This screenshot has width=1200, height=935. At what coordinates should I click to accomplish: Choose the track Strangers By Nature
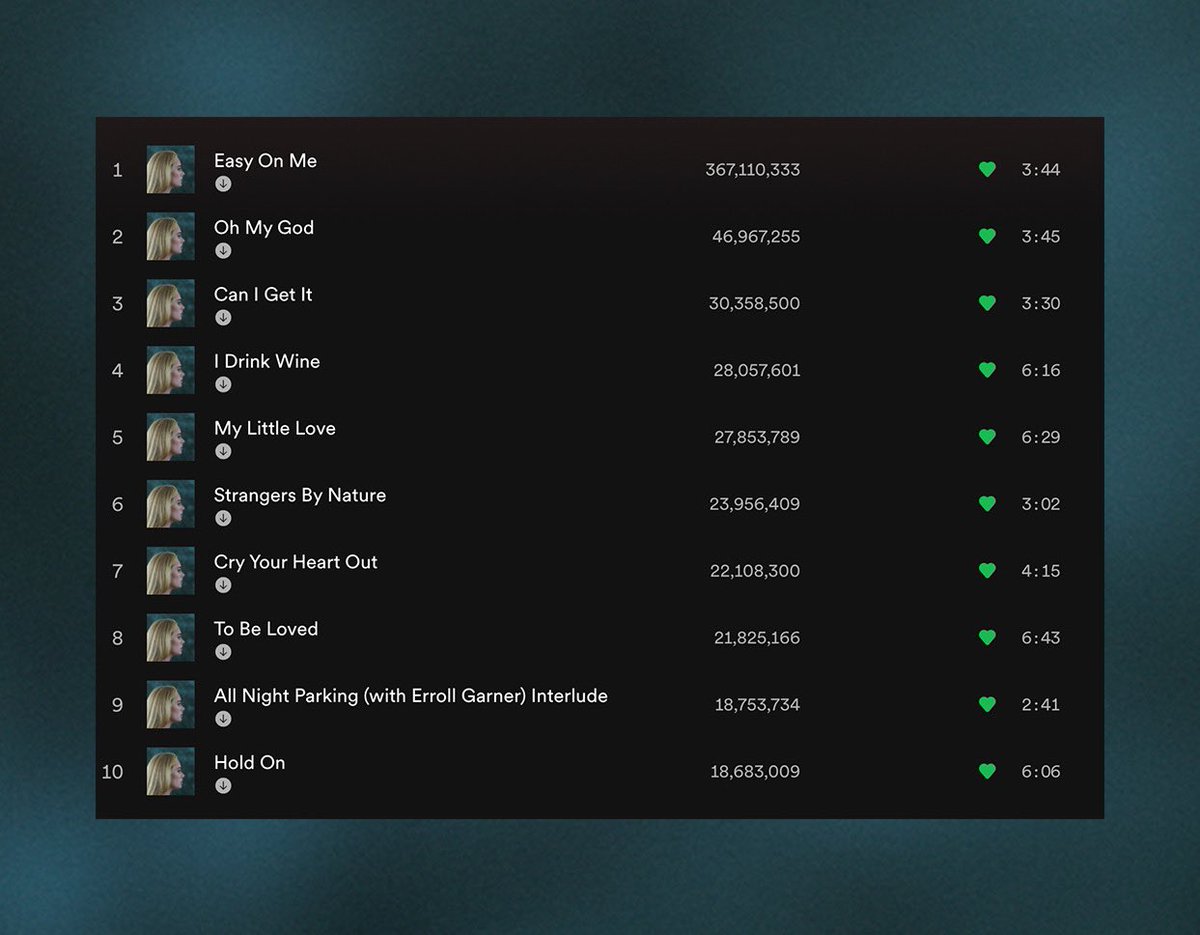click(300, 495)
